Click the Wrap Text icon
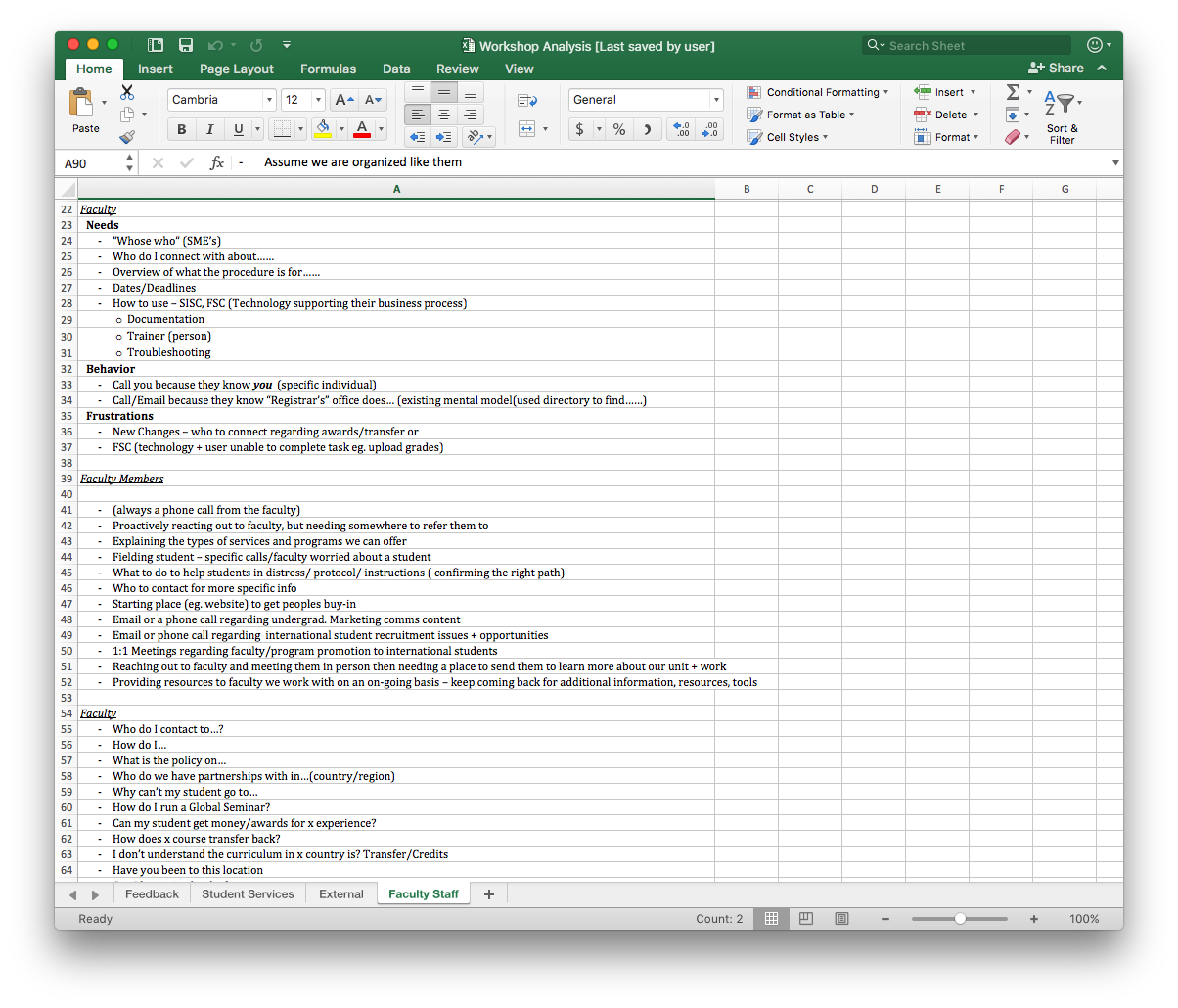The image size is (1178, 1008). click(x=527, y=100)
